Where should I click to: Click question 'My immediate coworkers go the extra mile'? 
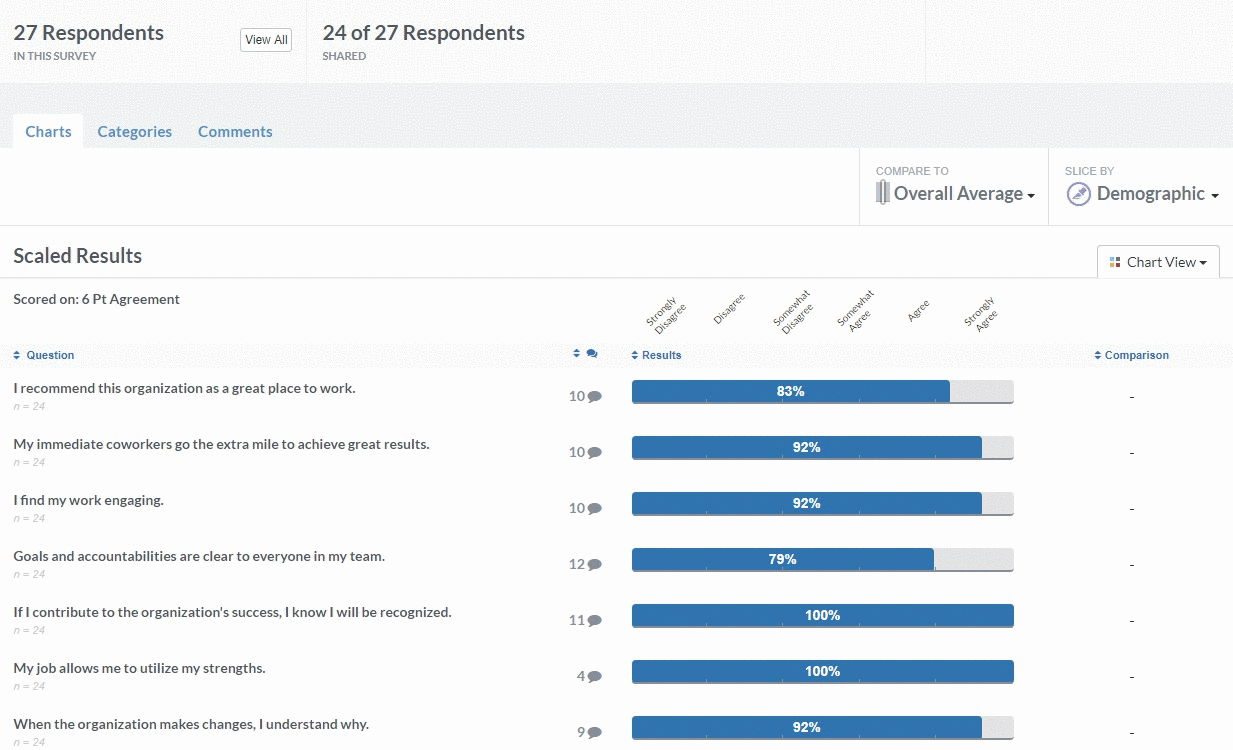click(221, 444)
